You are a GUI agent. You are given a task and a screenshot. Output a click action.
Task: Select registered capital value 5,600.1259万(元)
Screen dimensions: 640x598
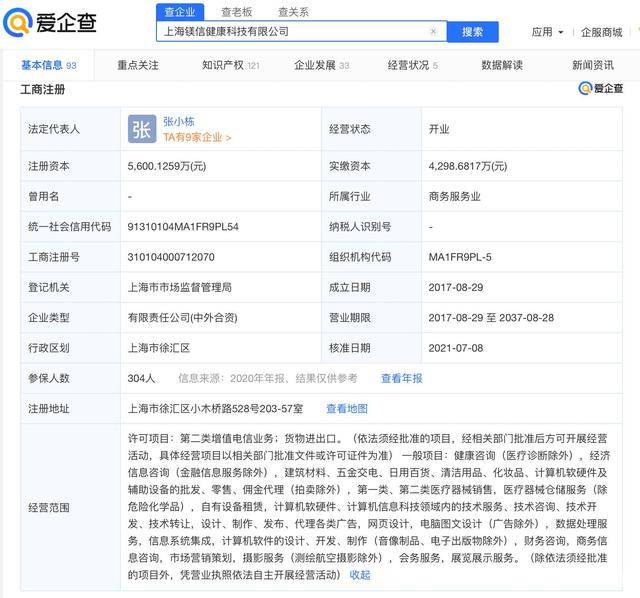[x=167, y=166]
